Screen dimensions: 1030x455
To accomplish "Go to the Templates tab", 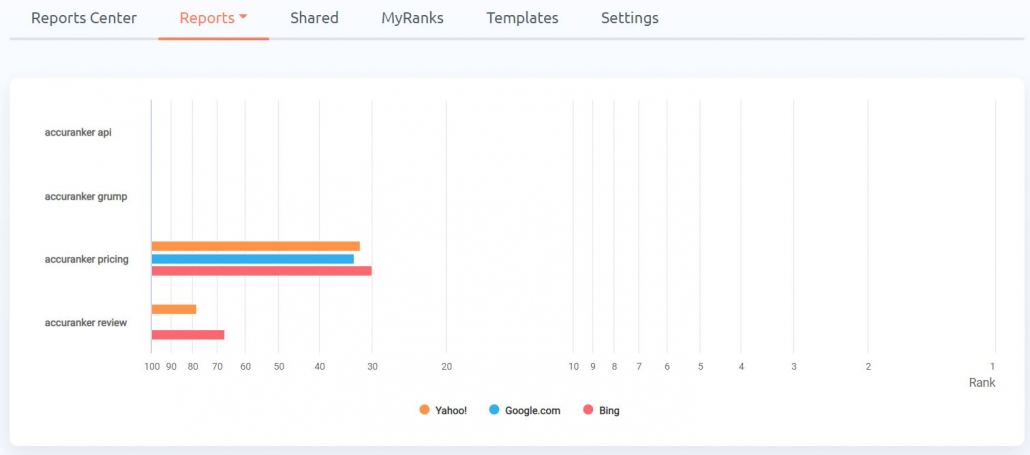I will point(522,18).
